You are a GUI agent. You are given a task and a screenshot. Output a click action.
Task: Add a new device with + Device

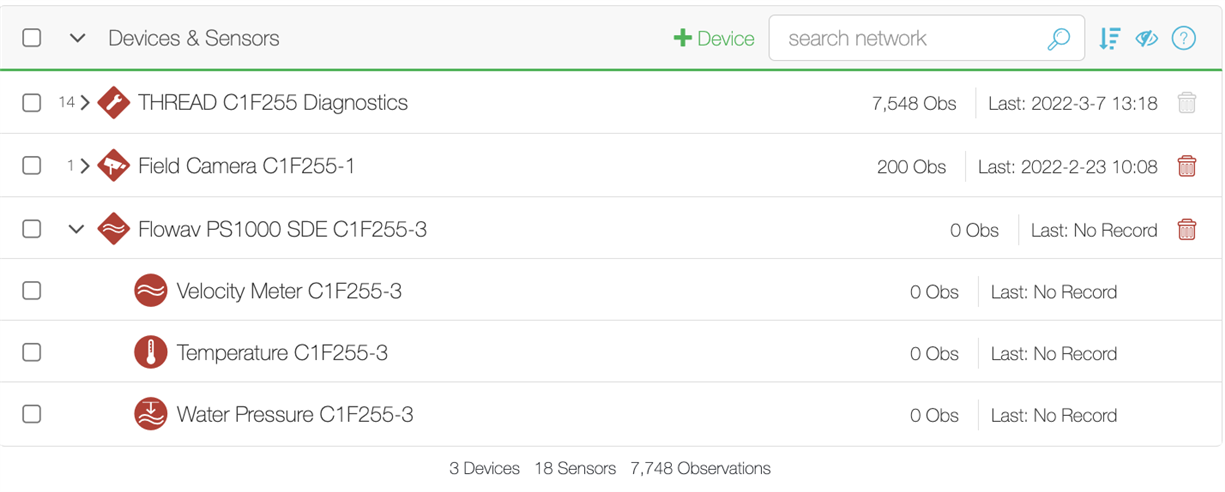(x=714, y=38)
